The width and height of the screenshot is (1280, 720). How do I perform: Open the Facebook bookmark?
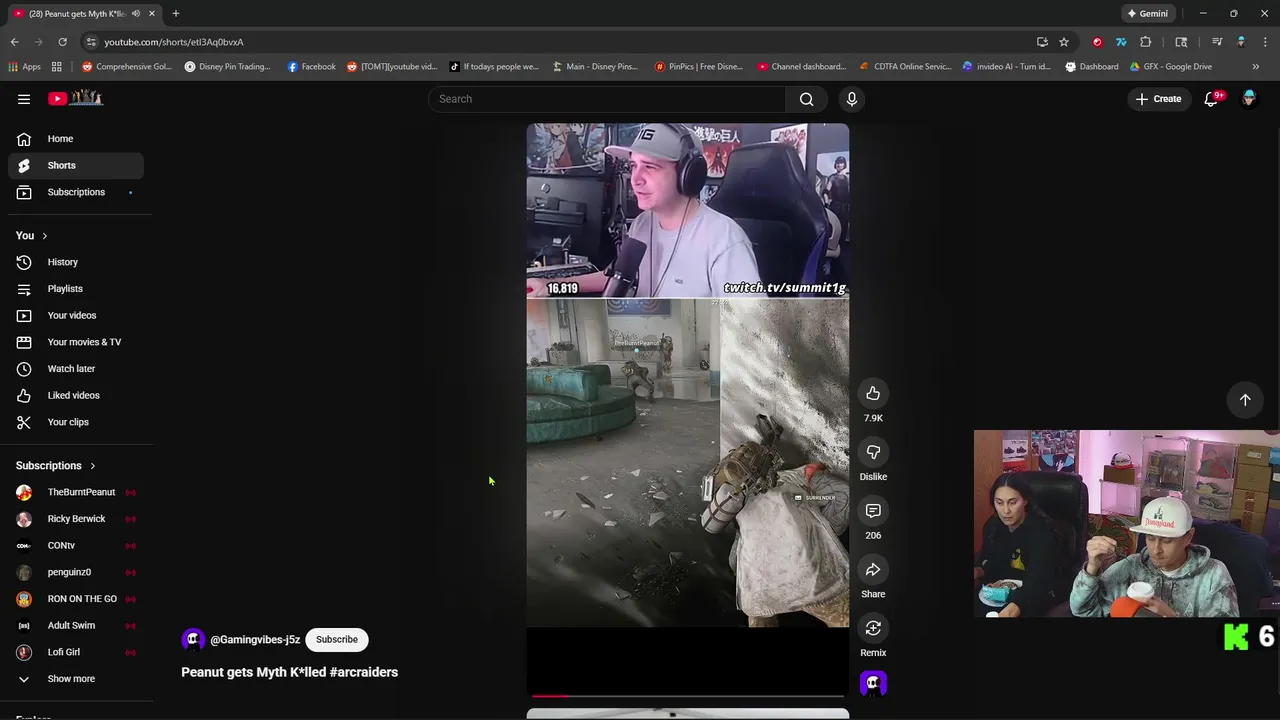tap(311, 67)
